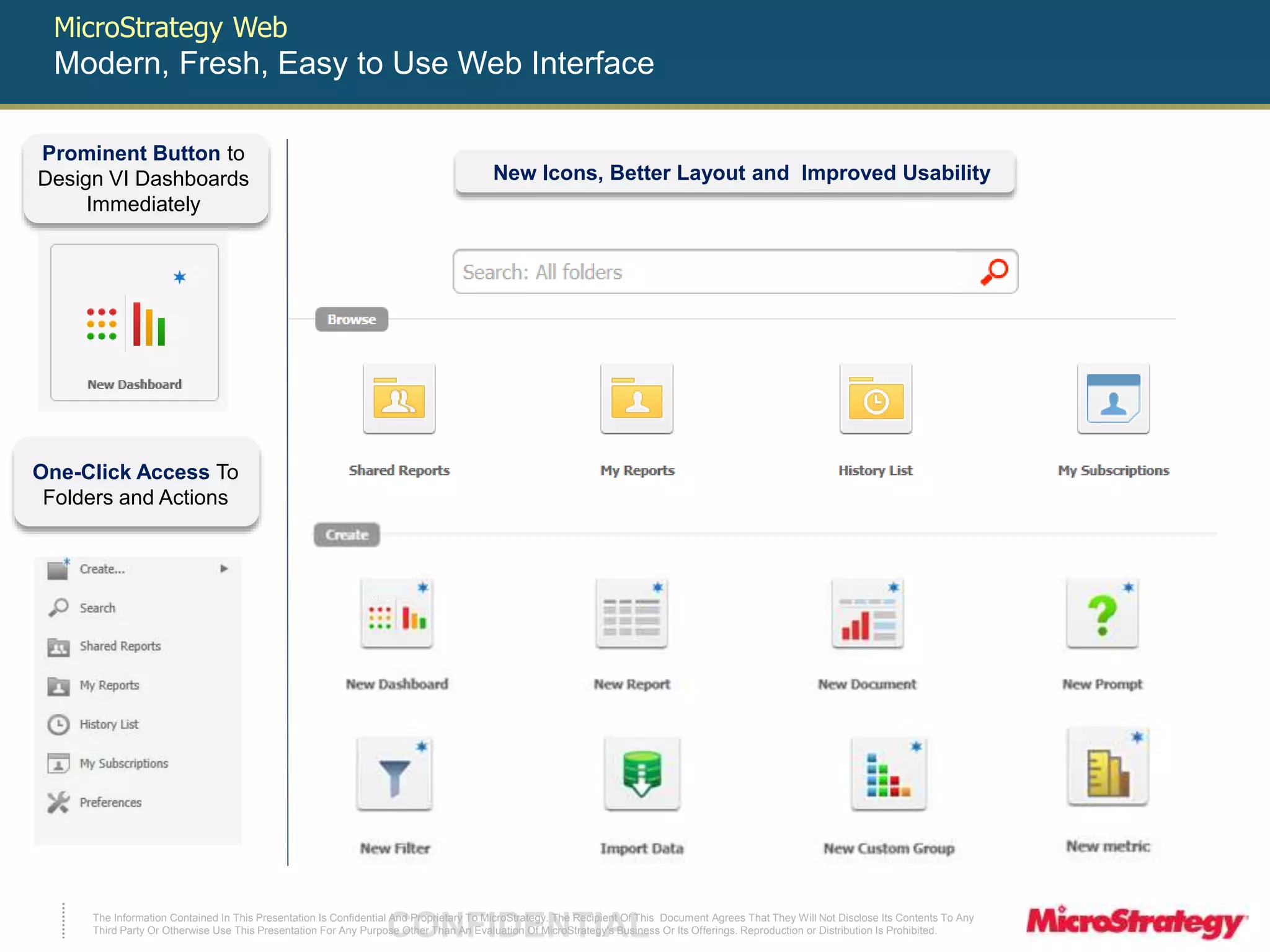This screenshot has width=1270, height=952.
Task: Click the New Filter funnel icon
Action: coord(394,773)
